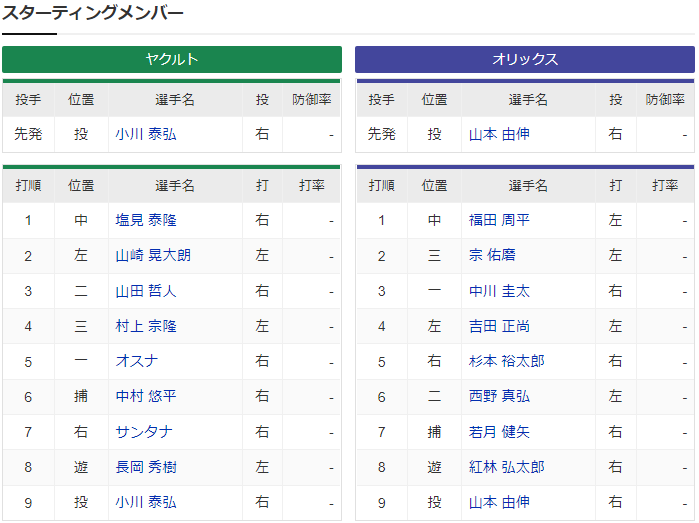
Task: Open 小川 泰弘 link in starting pitcher row
Action: click(146, 134)
